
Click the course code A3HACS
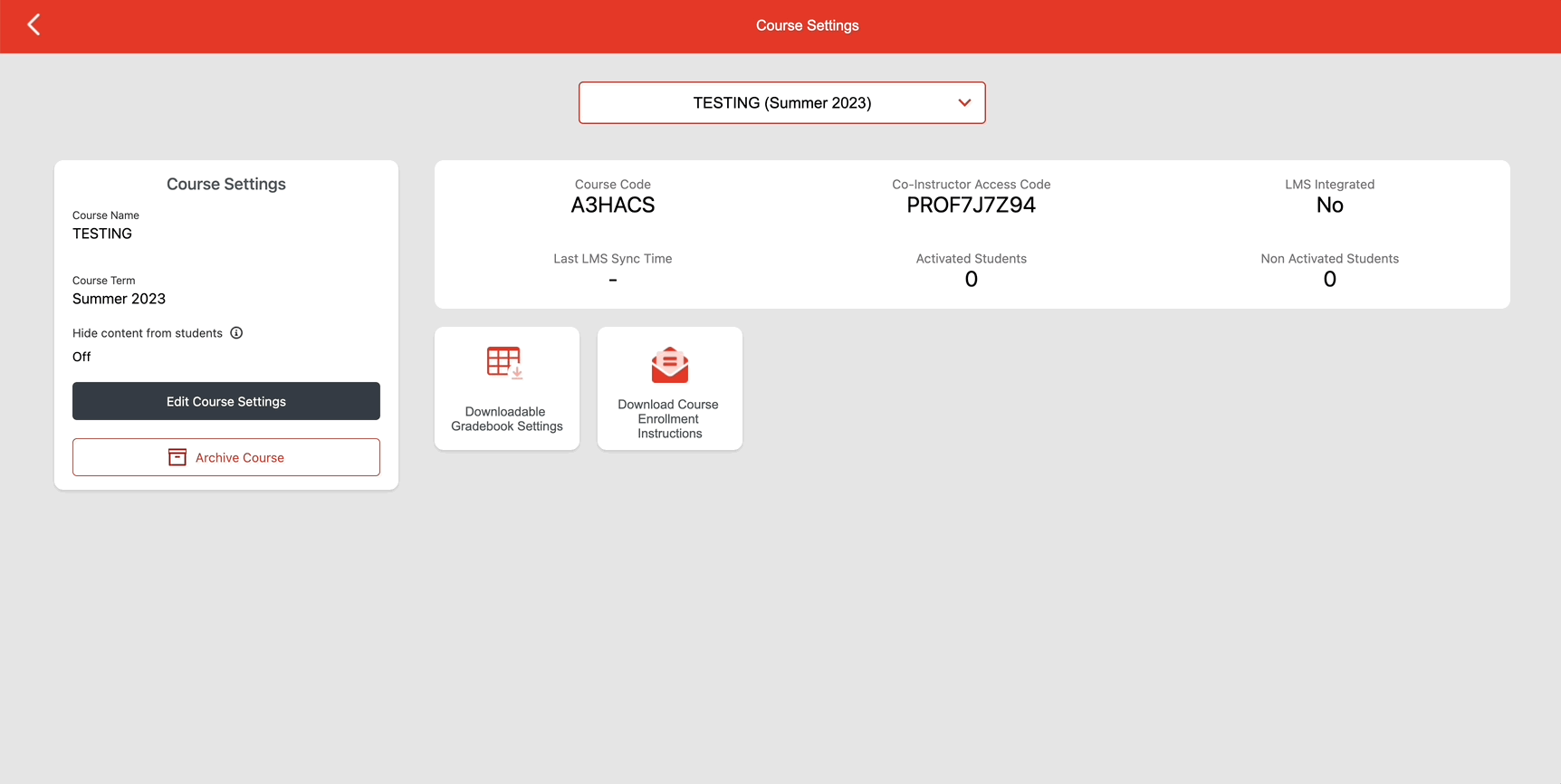click(x=612, y=206)
